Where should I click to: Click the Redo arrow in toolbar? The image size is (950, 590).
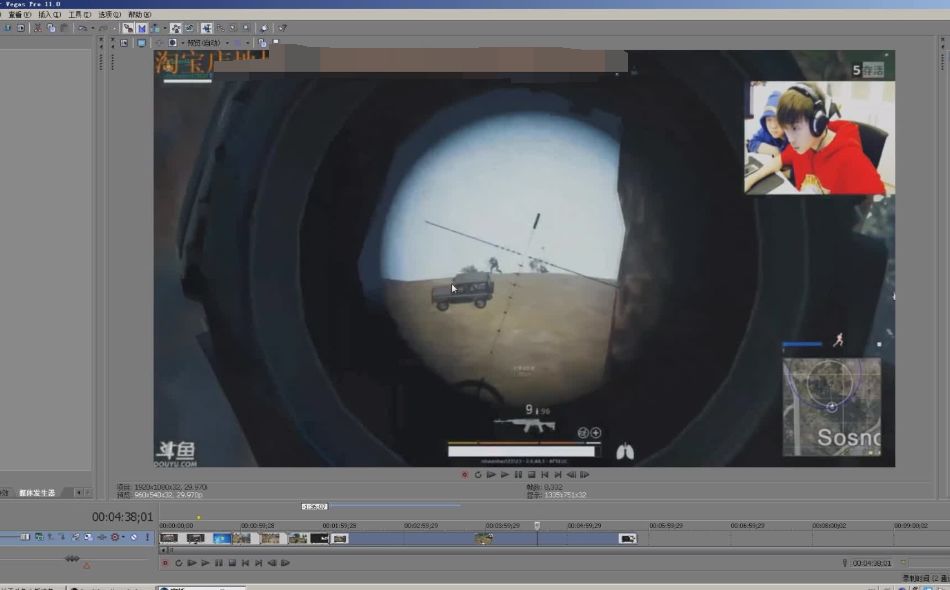pos(104,28)
